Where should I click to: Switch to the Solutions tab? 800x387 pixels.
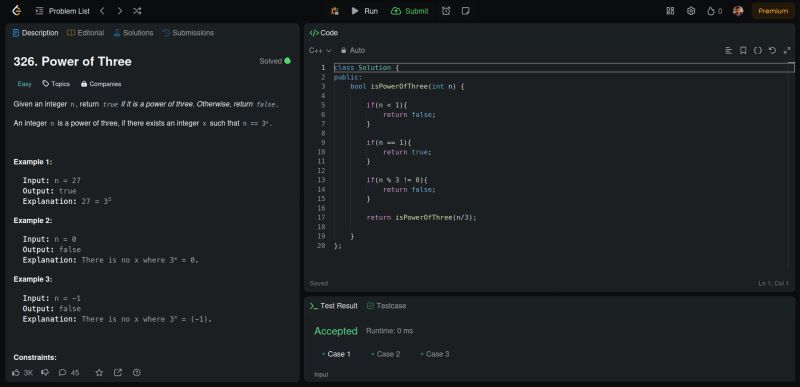(133, 33)
